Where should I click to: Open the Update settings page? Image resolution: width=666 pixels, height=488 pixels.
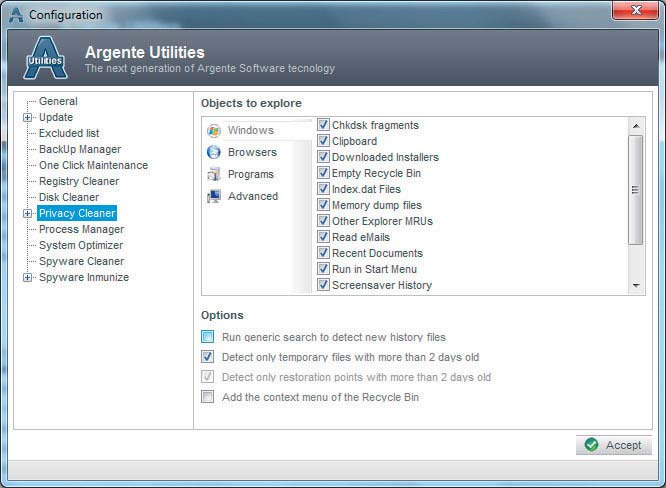tap(56, 117)
